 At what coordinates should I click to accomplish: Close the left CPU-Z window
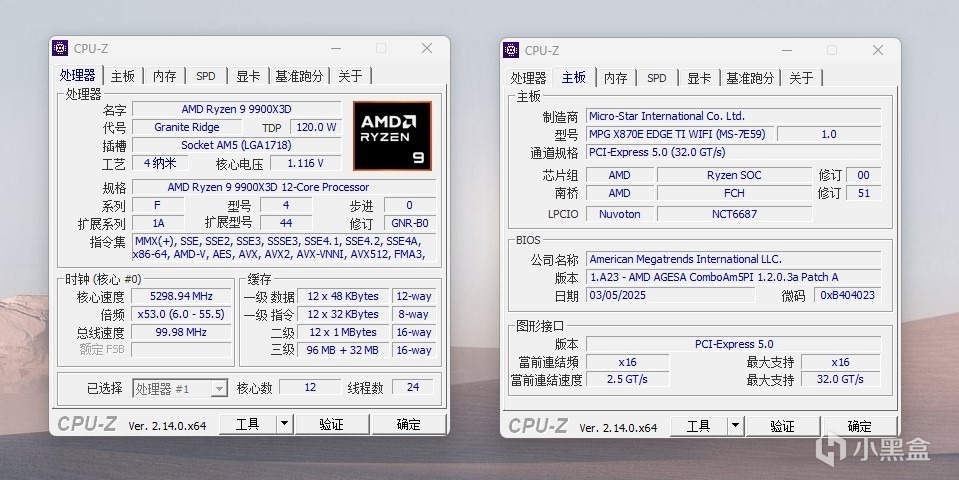coord(427,48)
